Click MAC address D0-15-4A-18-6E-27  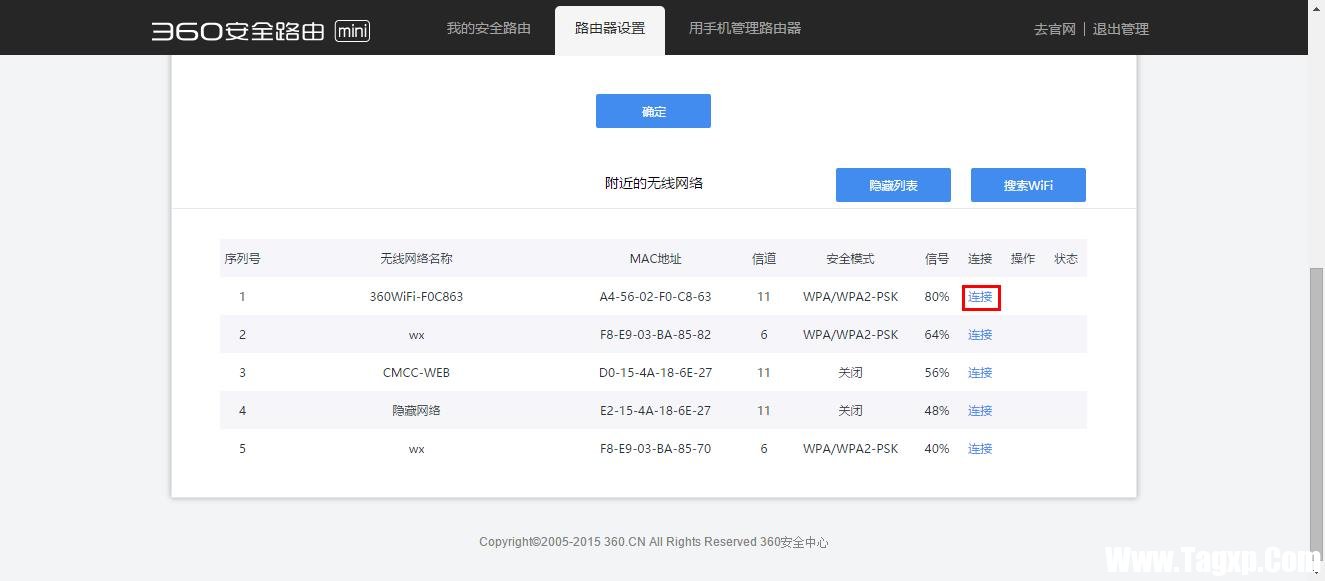point(655,373)
